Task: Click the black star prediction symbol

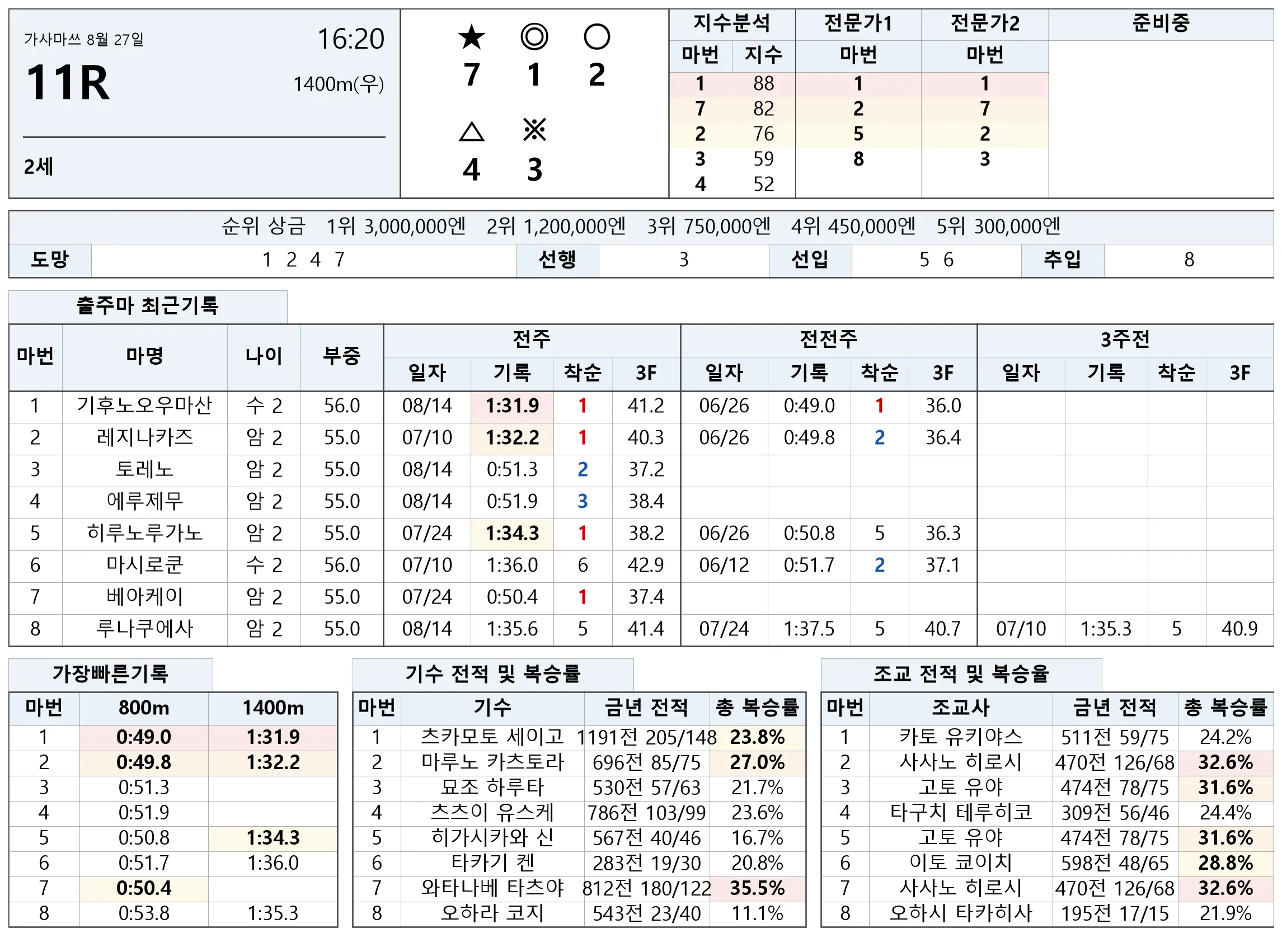Action: [x=471, y=37]
